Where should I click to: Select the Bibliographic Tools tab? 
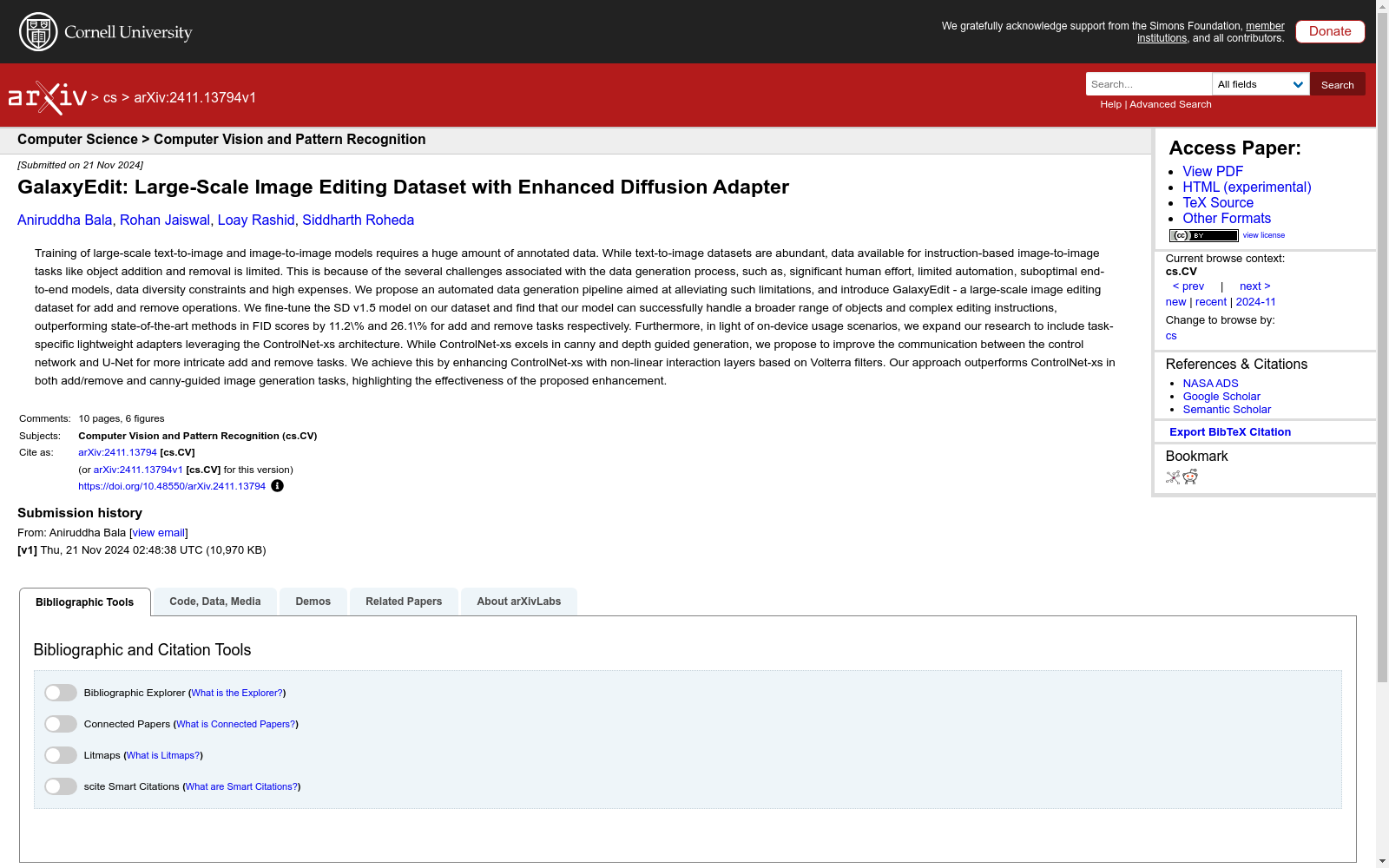point(85,602)
